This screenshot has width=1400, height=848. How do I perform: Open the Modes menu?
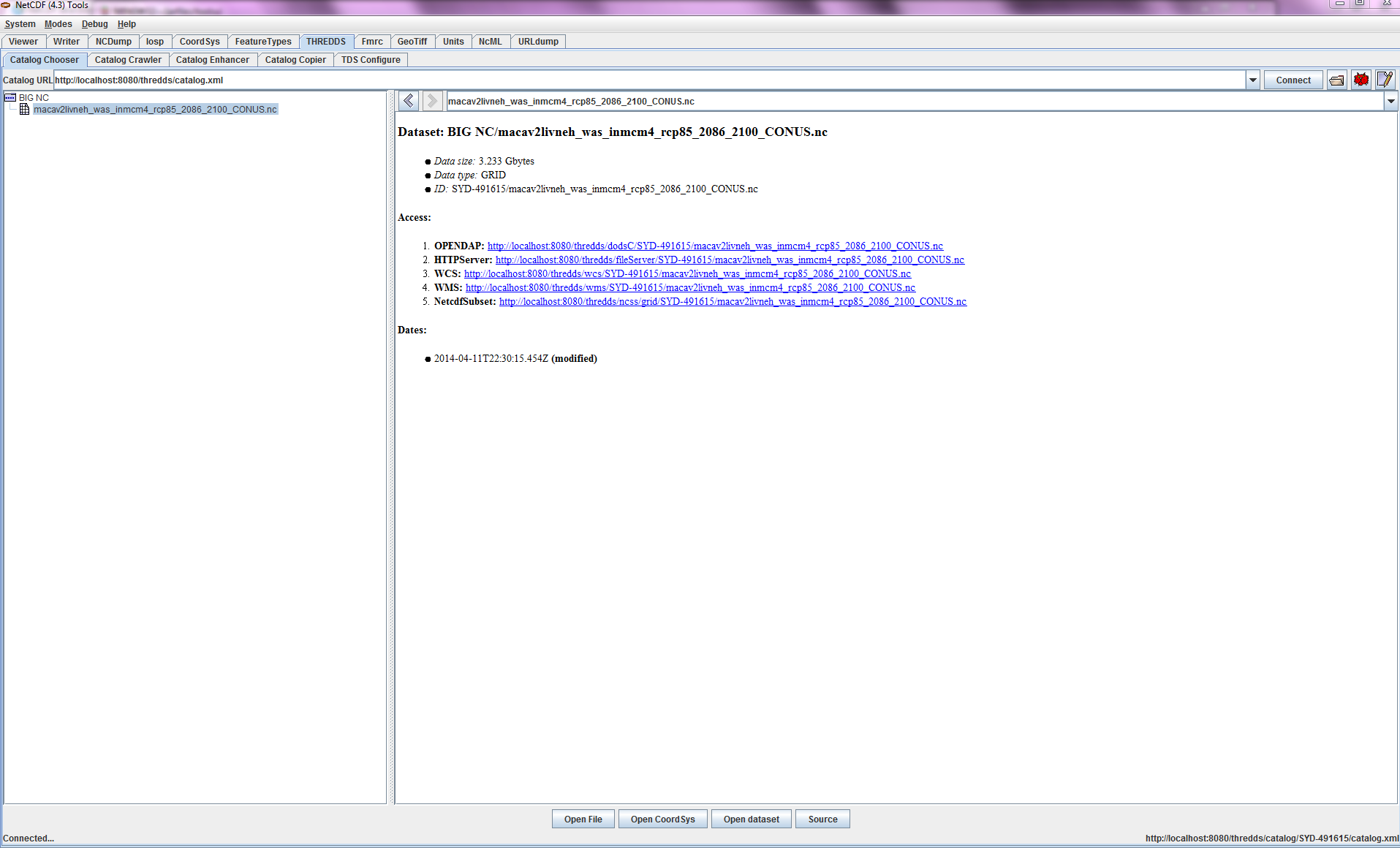pos(58,24)
